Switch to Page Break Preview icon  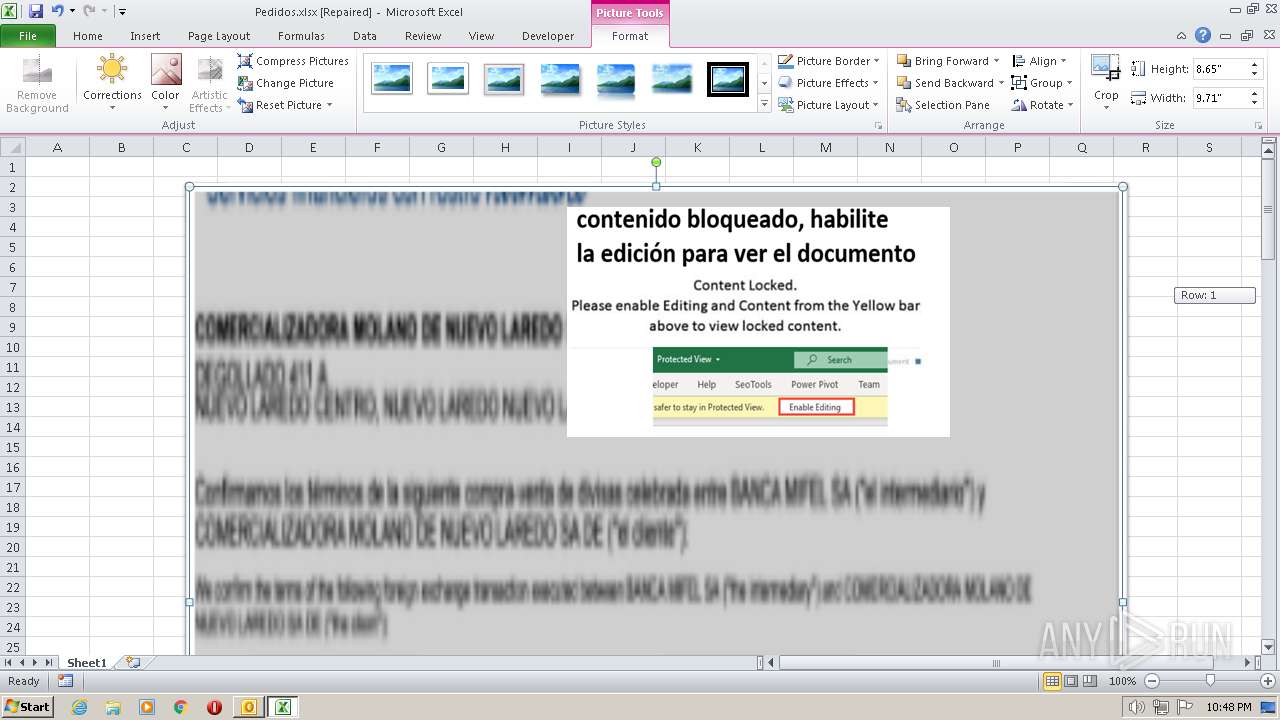click(x=1090, y=681)
